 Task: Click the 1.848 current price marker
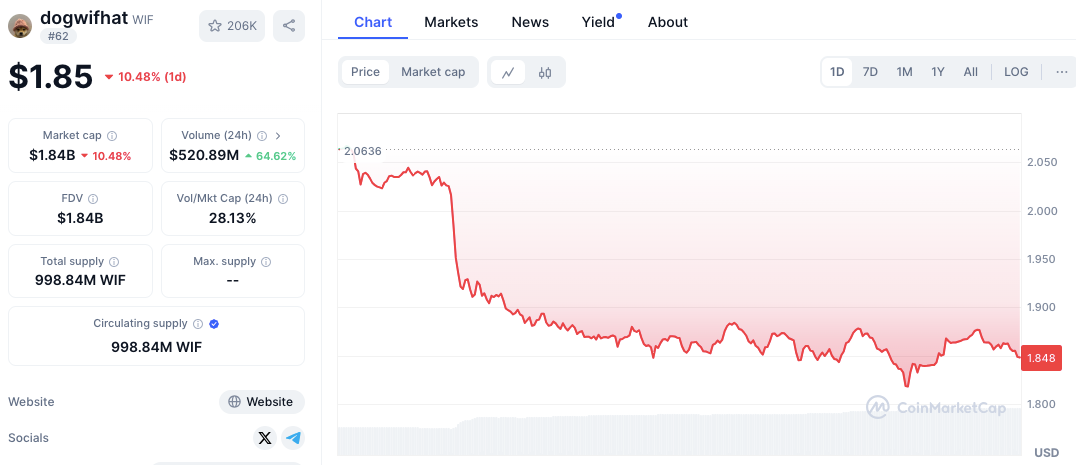(1041, 358)
